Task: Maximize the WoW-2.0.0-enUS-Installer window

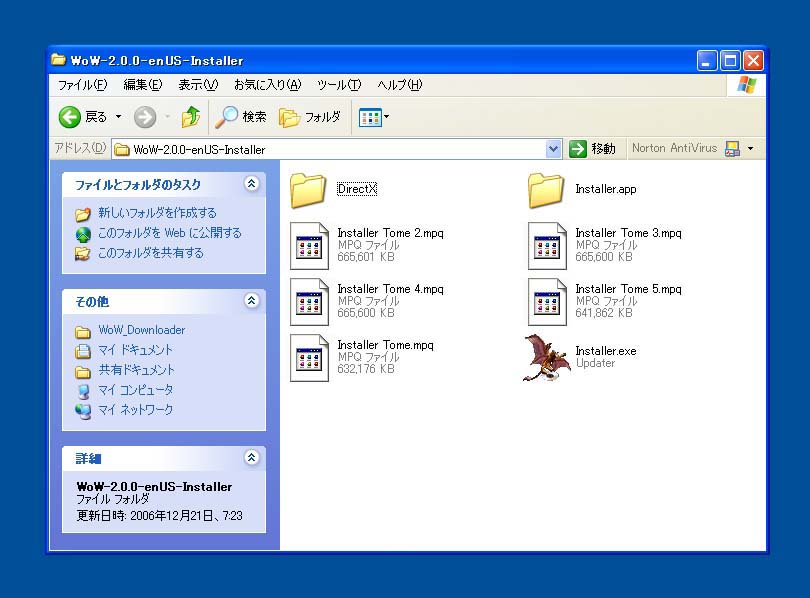Action: (x=730, y=61)
